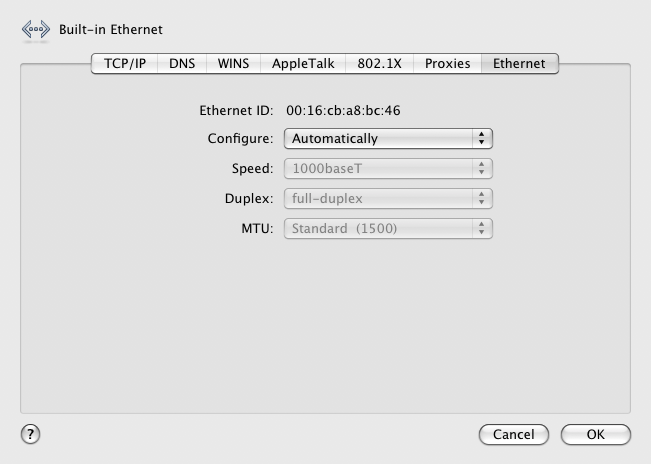
Task: Click the MTU field label
Action: point(256,229)
